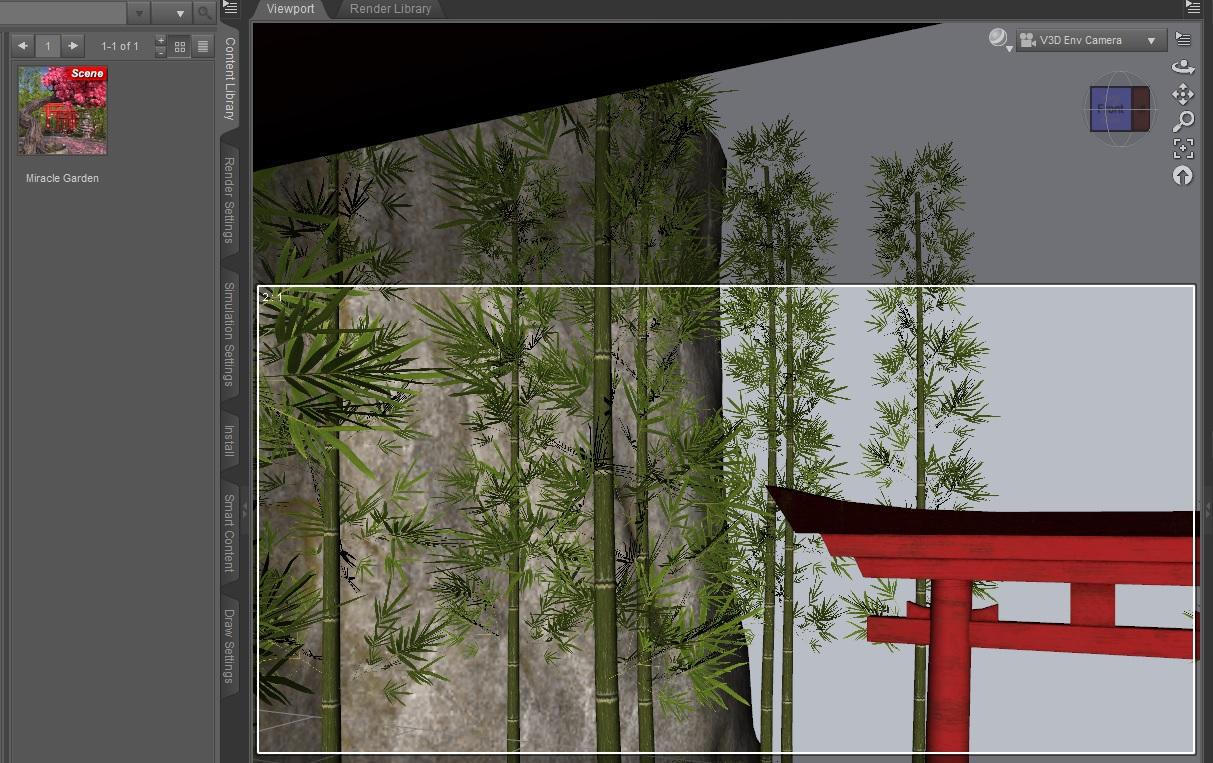
Task: Open the Smart Content side tab
Action: pyautogui.click(x=230, y=533)
